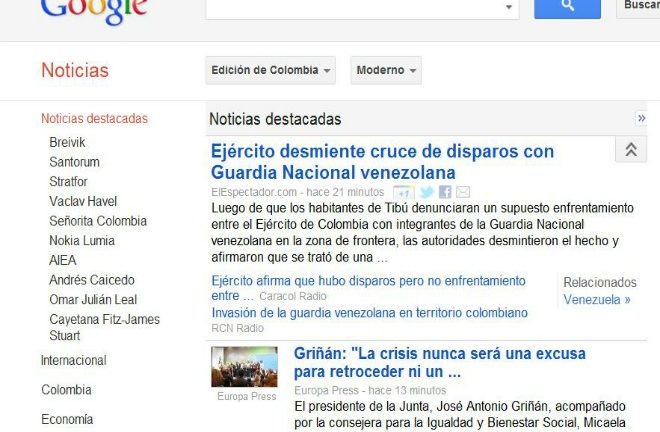The width and height of the screenshot is (660, 432).
Task: Open the Santorum topic
Action: (75, 162)
